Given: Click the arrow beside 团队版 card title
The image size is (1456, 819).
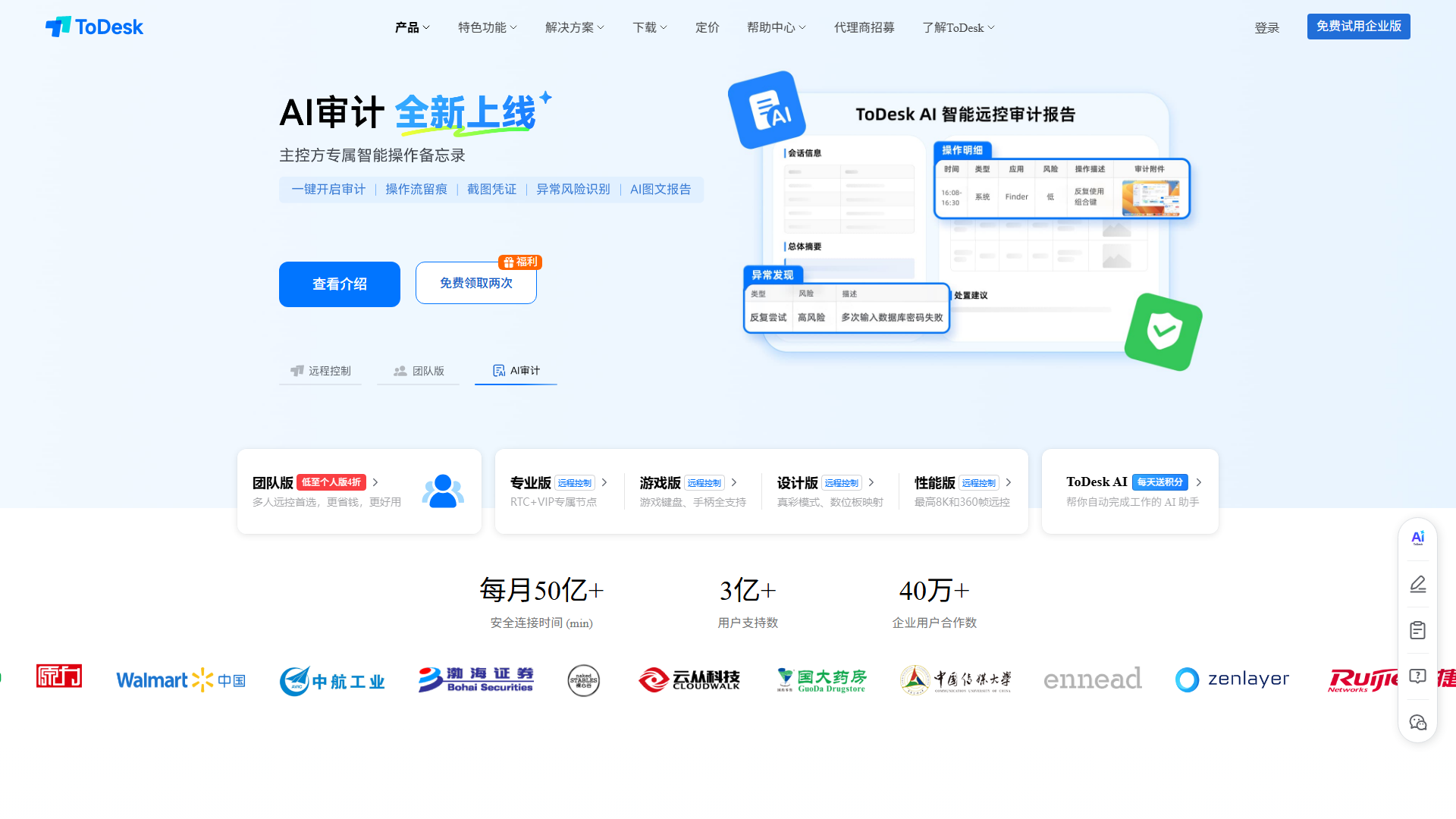Looking at the screenshot, I should (x=375, y=482).
